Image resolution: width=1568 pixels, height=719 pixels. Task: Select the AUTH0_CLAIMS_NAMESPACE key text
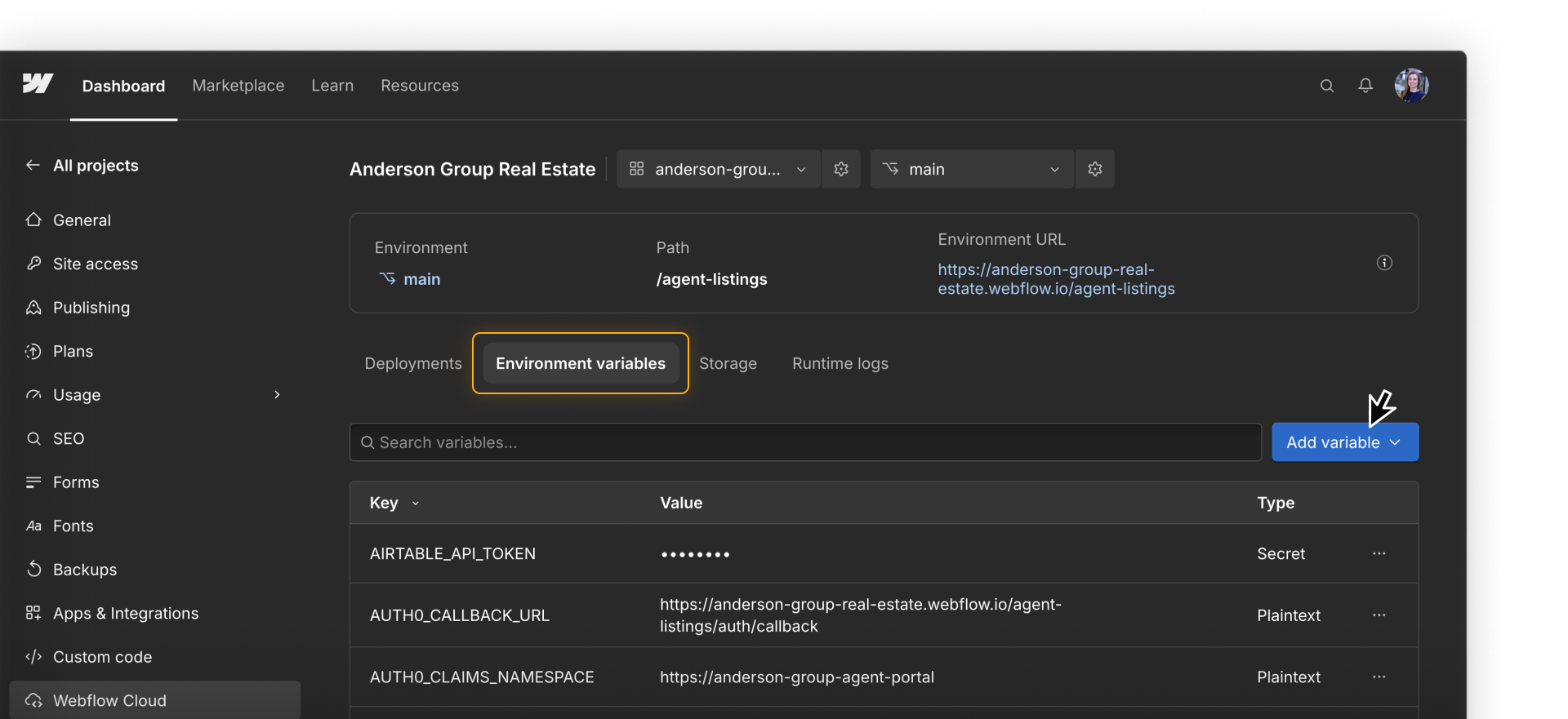pyautogui.click(x=482, y=677)
